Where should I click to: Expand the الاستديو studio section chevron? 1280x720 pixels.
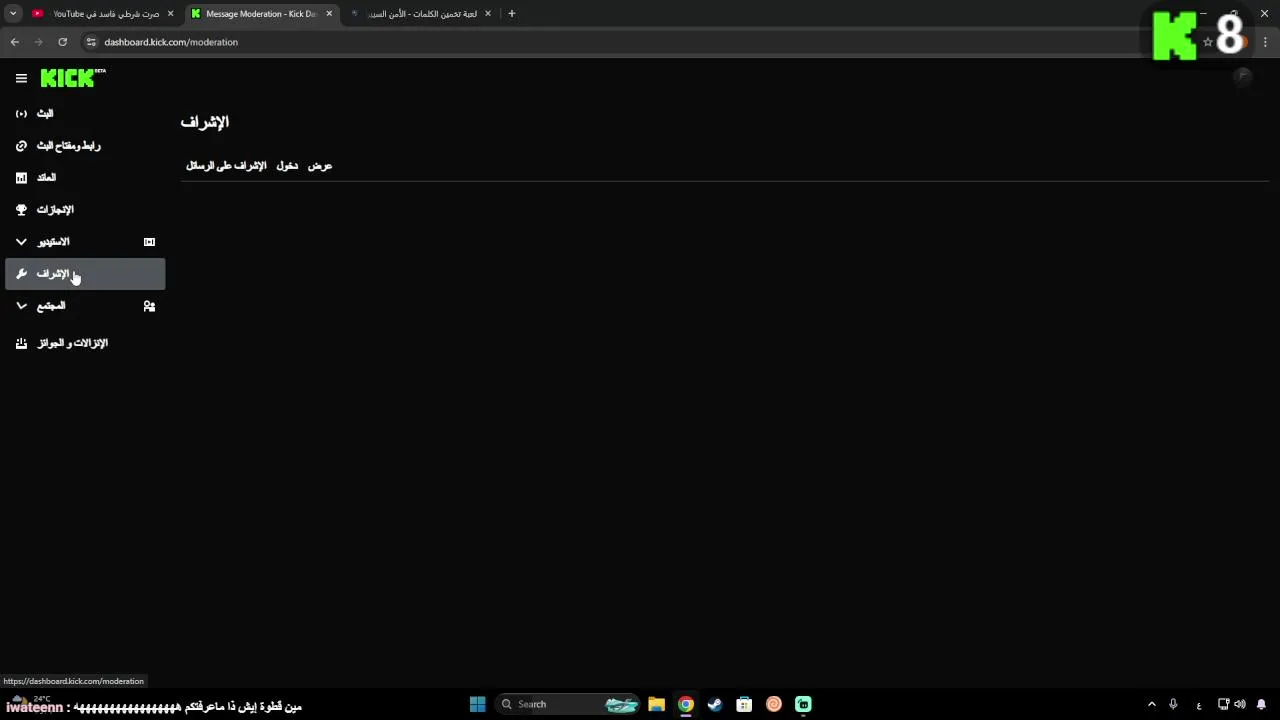21,242
